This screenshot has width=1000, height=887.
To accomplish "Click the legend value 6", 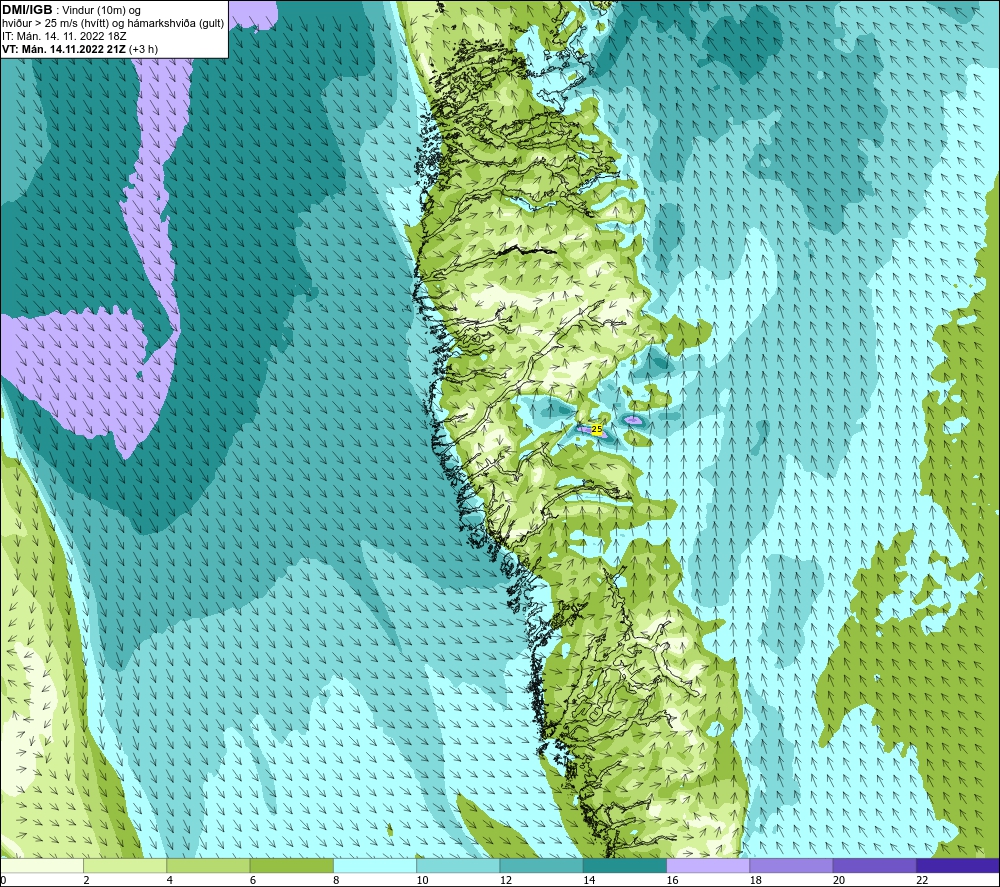I will click(253, 880).
